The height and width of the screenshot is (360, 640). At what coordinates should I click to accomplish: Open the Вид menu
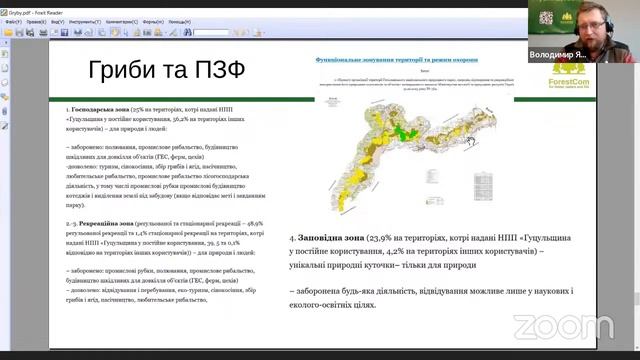pos(58,22)
